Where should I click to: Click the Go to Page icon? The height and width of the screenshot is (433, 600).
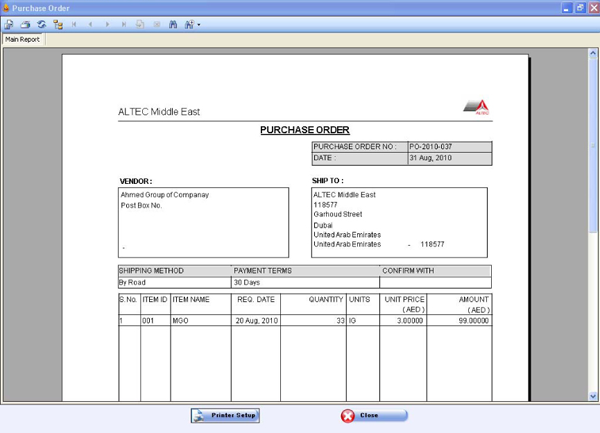(140, 24)
